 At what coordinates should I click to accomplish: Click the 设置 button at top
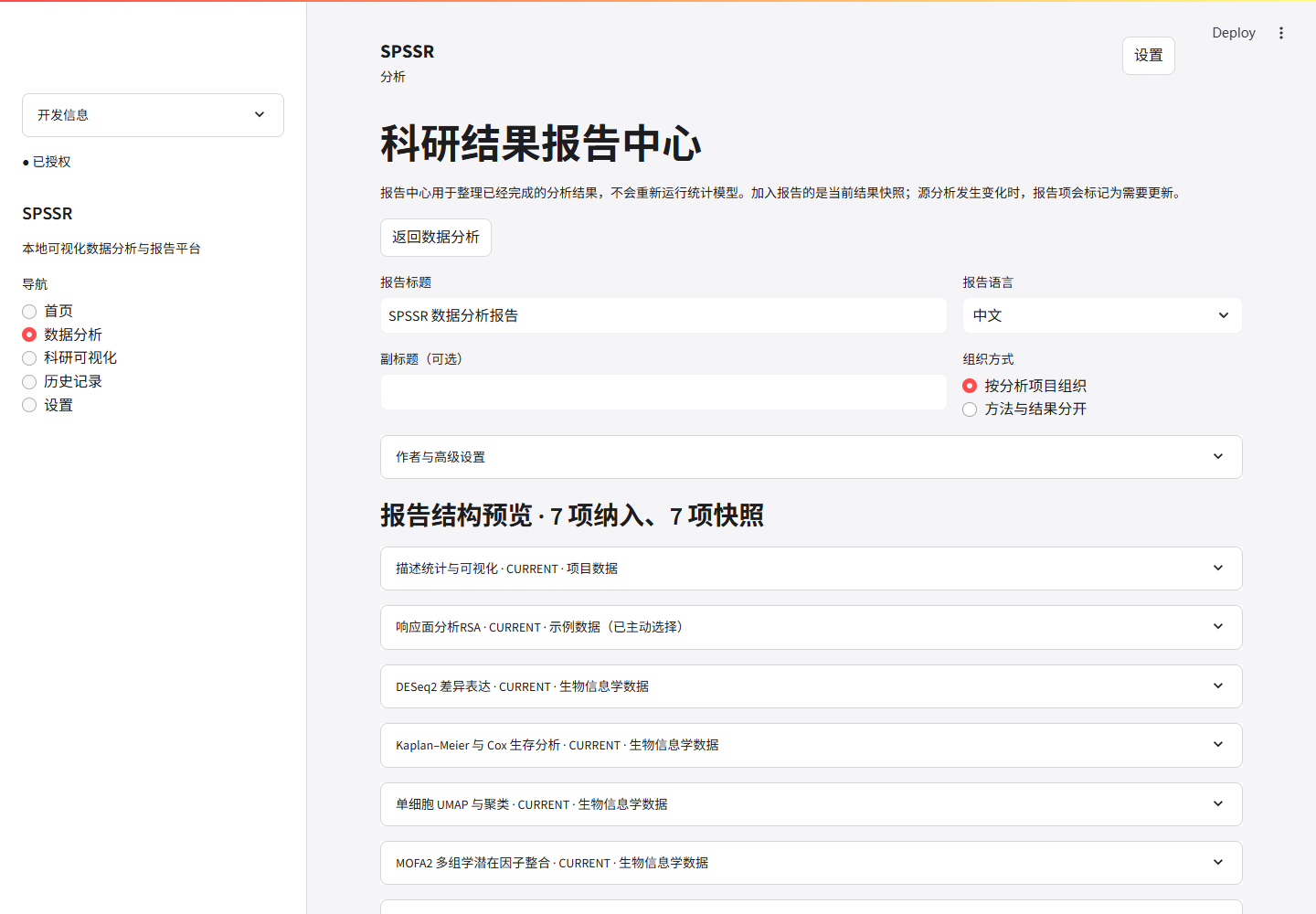pyautogui.click(x=1149, y=56)
